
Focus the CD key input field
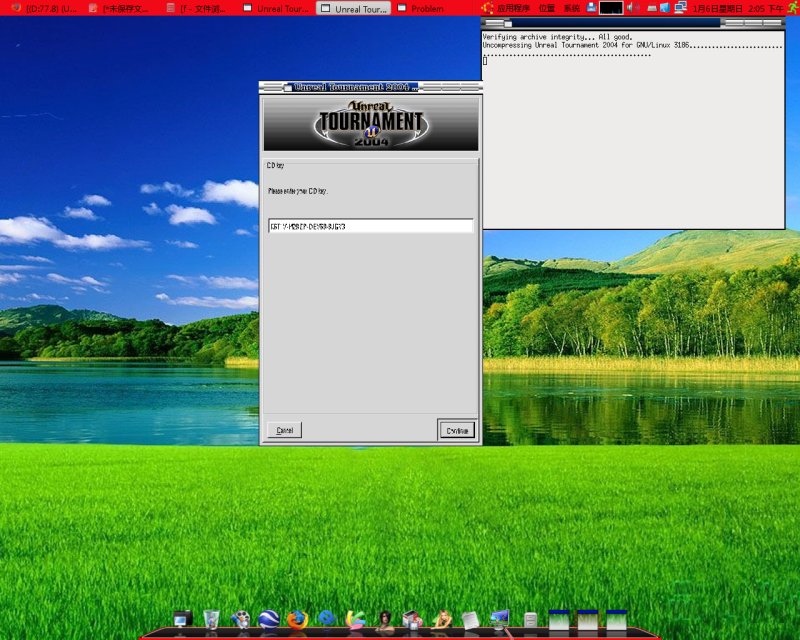[x=371, y=226]
